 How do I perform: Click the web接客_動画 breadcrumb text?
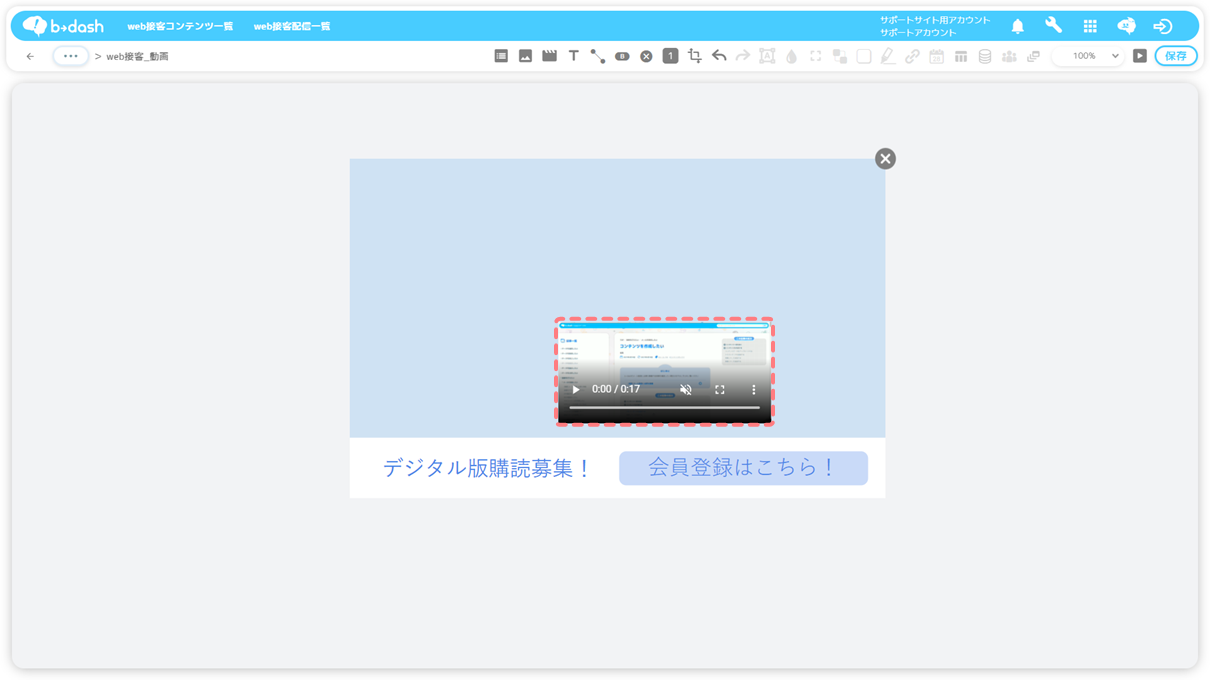[137, 57]
